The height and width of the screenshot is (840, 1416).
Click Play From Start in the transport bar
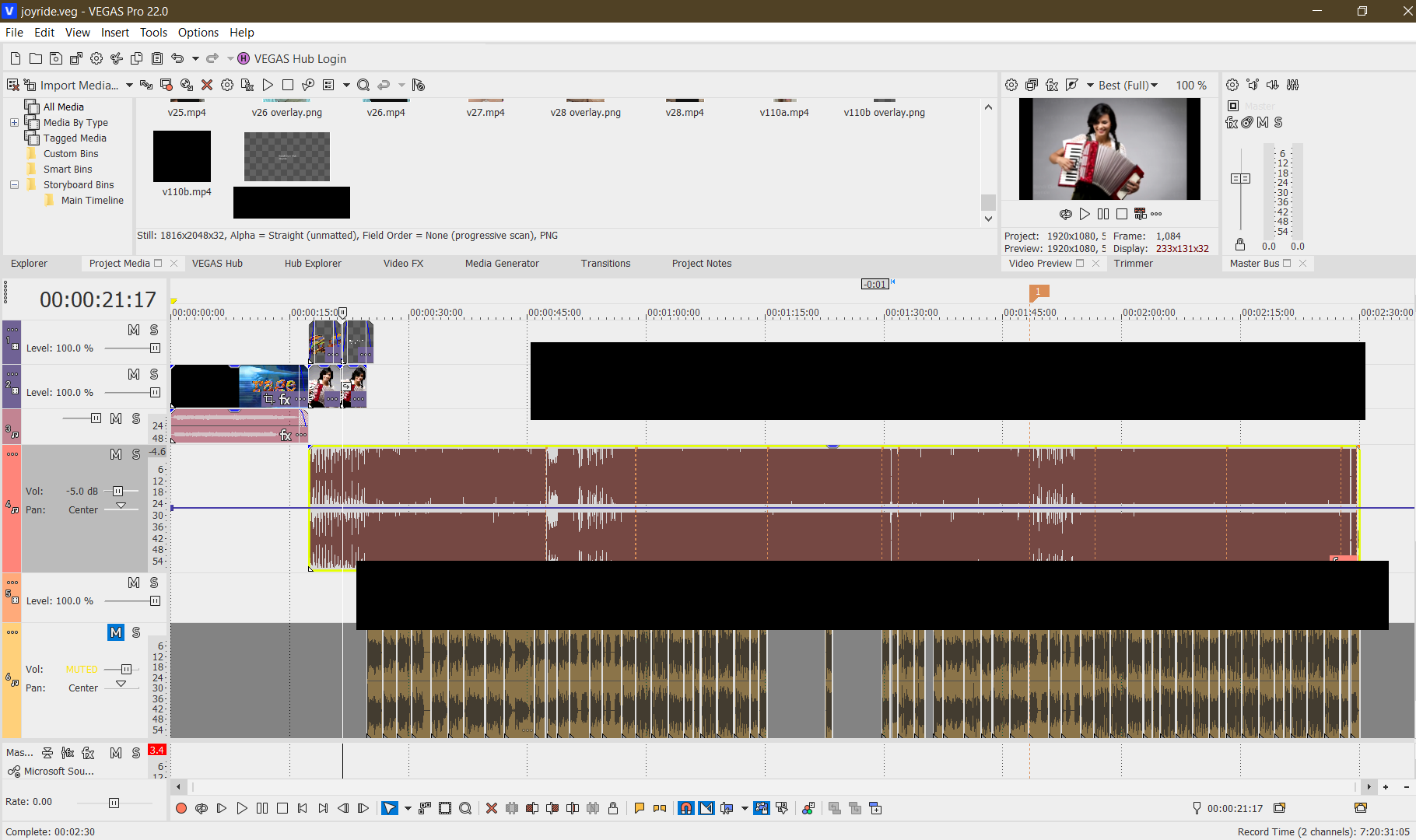pos(222,808)
